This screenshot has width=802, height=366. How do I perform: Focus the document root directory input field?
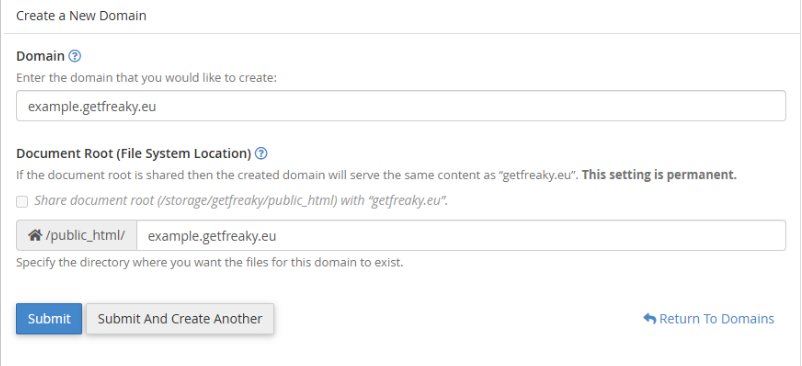click(x=461, y=236)
